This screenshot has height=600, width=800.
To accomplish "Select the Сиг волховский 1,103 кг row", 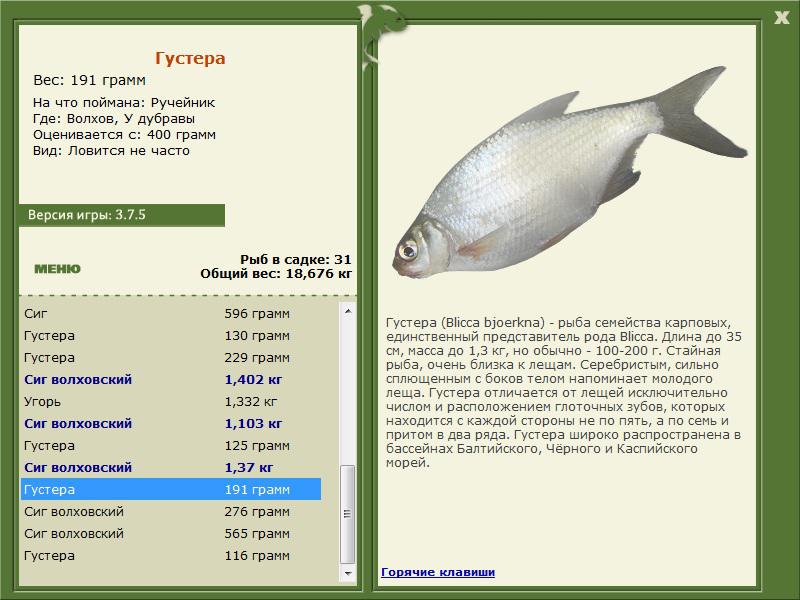I will (170, 423).
